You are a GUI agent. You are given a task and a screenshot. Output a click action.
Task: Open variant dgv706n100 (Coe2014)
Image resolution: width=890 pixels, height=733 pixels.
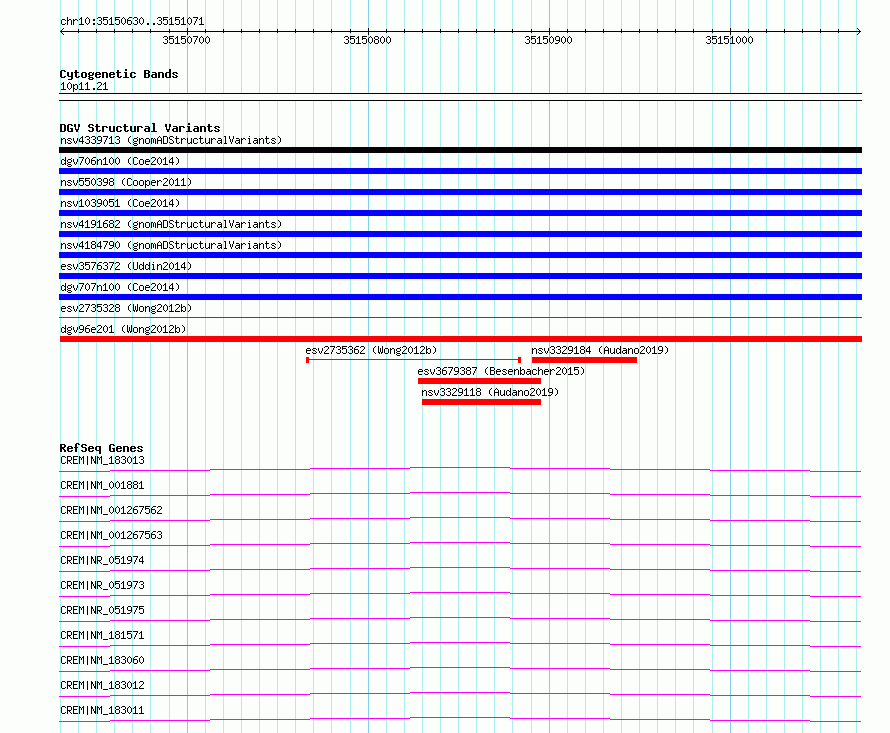tap(120, 161)
